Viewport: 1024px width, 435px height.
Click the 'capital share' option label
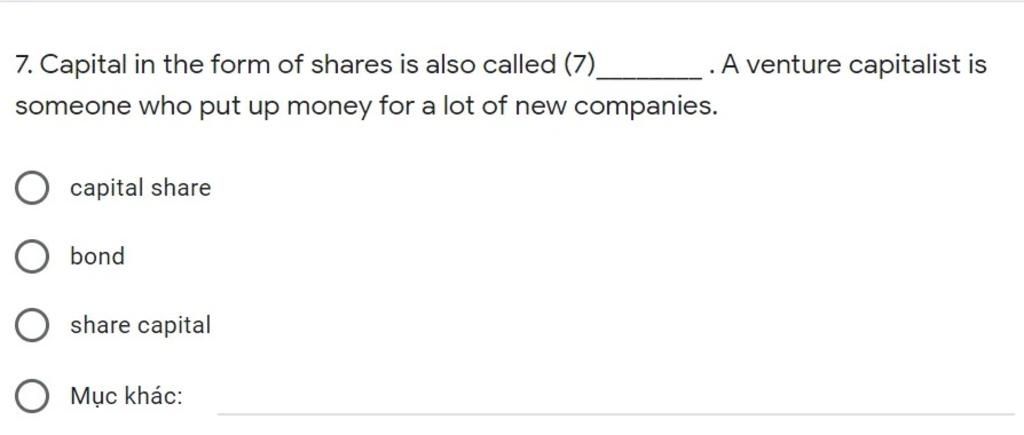pos(140,188)
